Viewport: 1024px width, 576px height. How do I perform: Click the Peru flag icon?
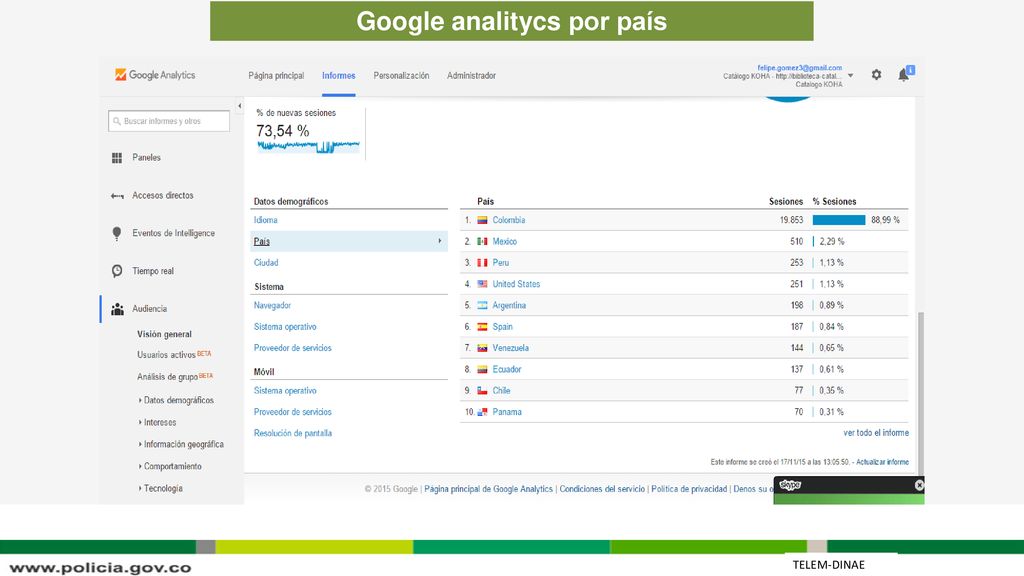482,263
